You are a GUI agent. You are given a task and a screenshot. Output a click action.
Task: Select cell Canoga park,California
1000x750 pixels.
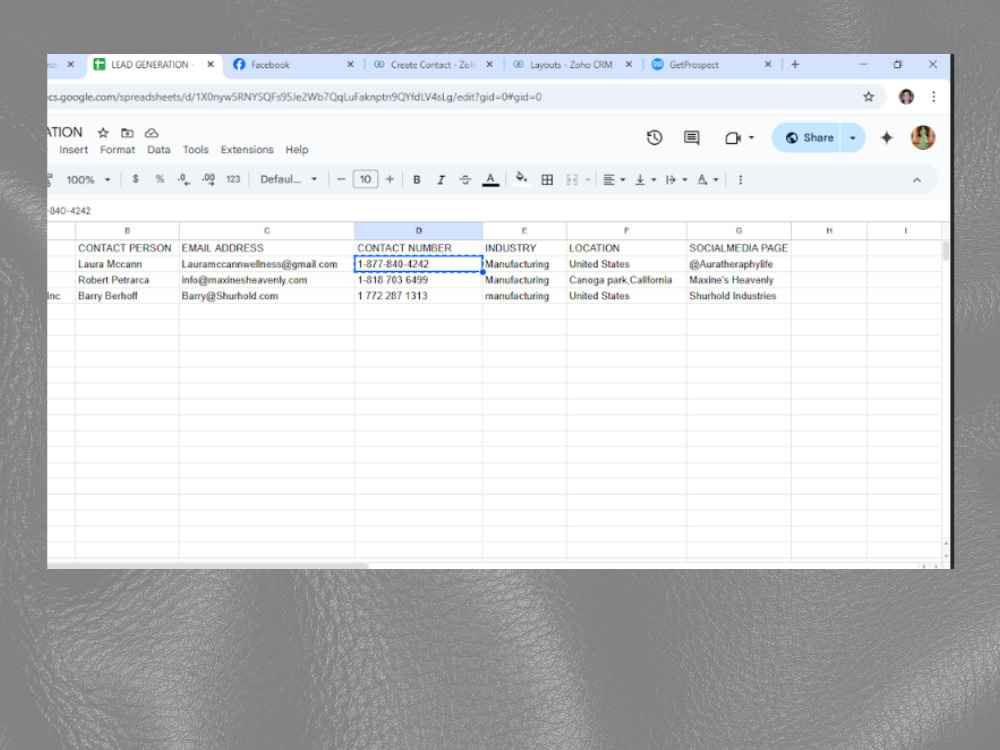tap(626, 280)
